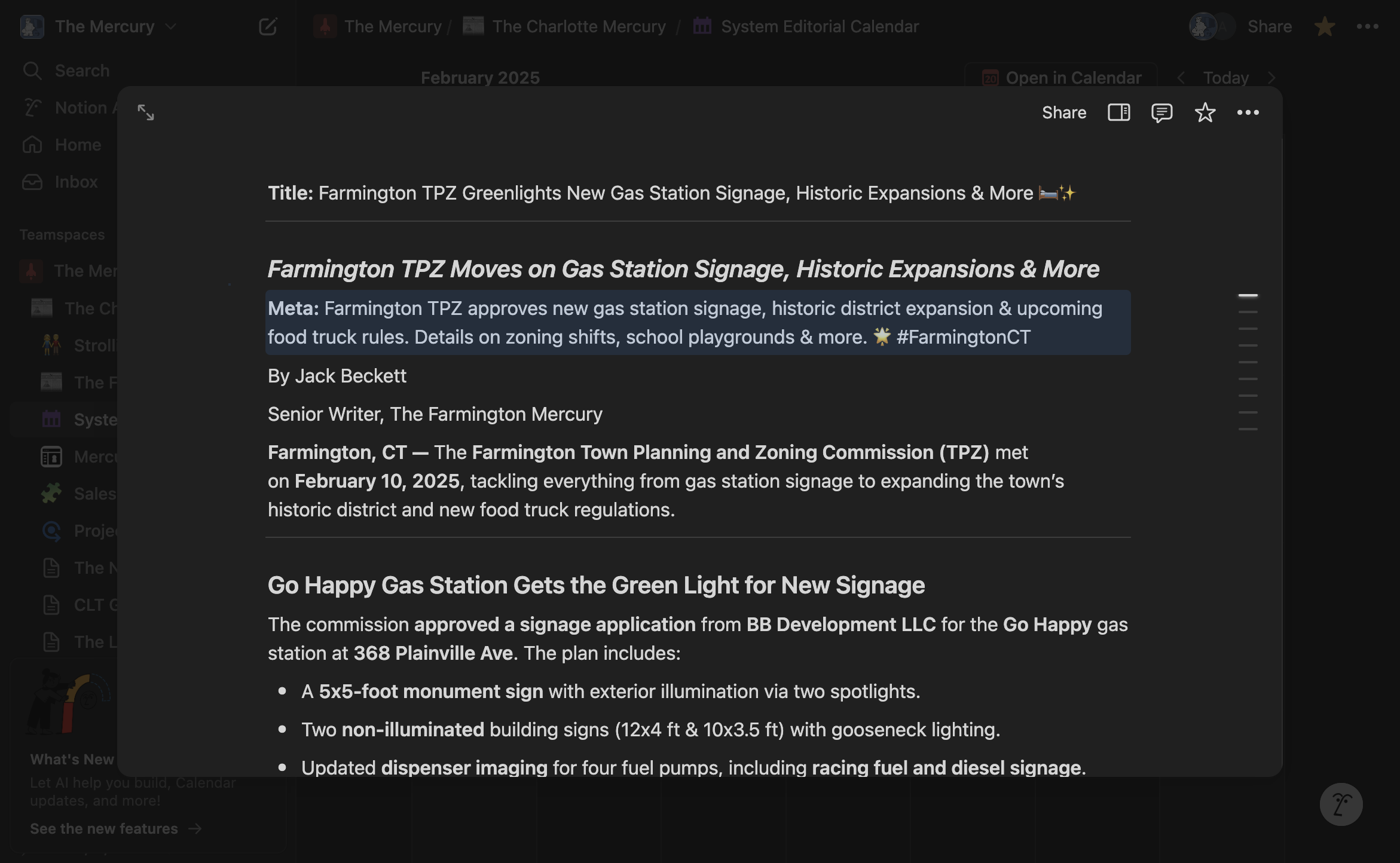
Task: Click Open in Calendar button
Action: [1061, 78]
